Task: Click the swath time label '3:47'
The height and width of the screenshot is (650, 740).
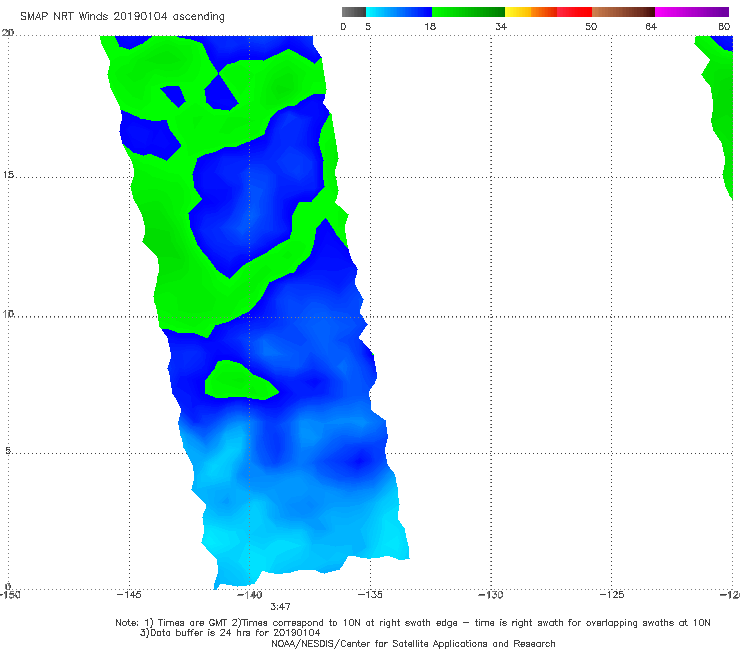Action: point(280,607)
